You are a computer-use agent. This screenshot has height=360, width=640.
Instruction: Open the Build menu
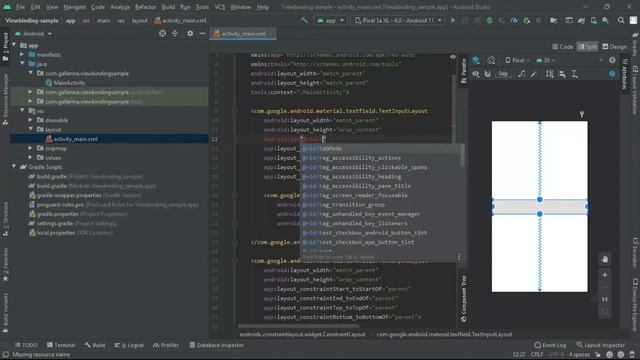[x=168, y=7]
